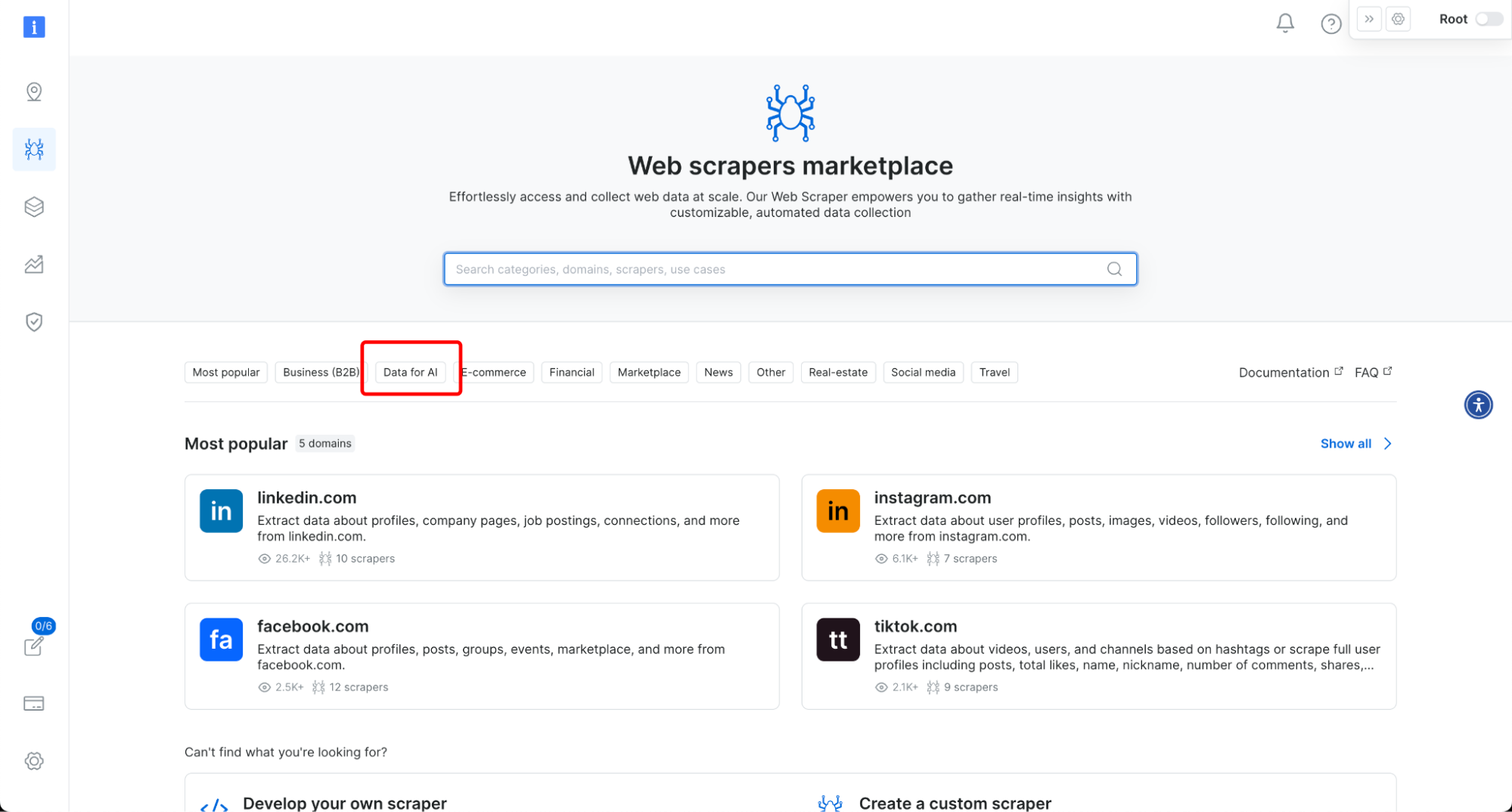Viewport: 1512px width, 812px height.
Task: Click Show all for Most popular
Action: (1346, 444)
